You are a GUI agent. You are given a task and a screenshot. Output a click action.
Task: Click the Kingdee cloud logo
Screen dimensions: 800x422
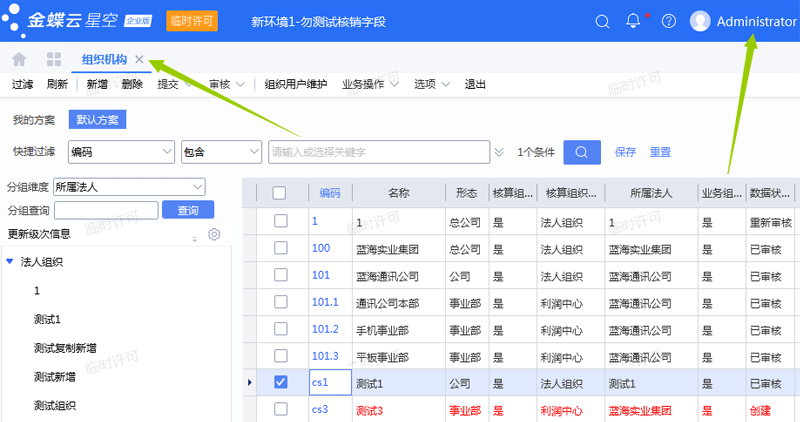click(77, 20)
